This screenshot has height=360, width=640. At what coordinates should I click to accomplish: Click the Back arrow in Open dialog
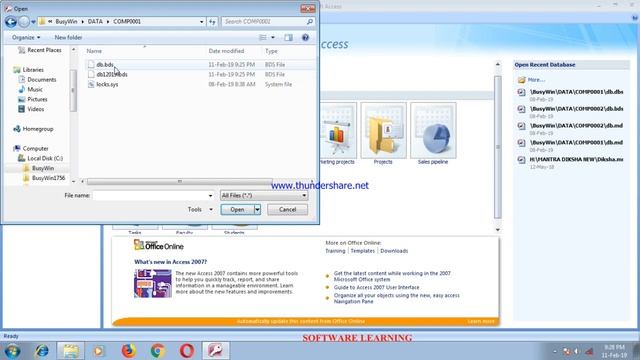[x=11, y=22]
